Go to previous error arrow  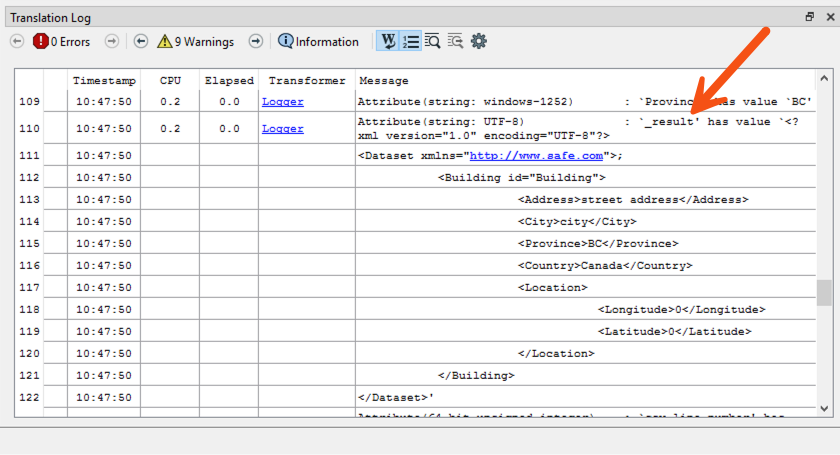click(x=17, y=41)
